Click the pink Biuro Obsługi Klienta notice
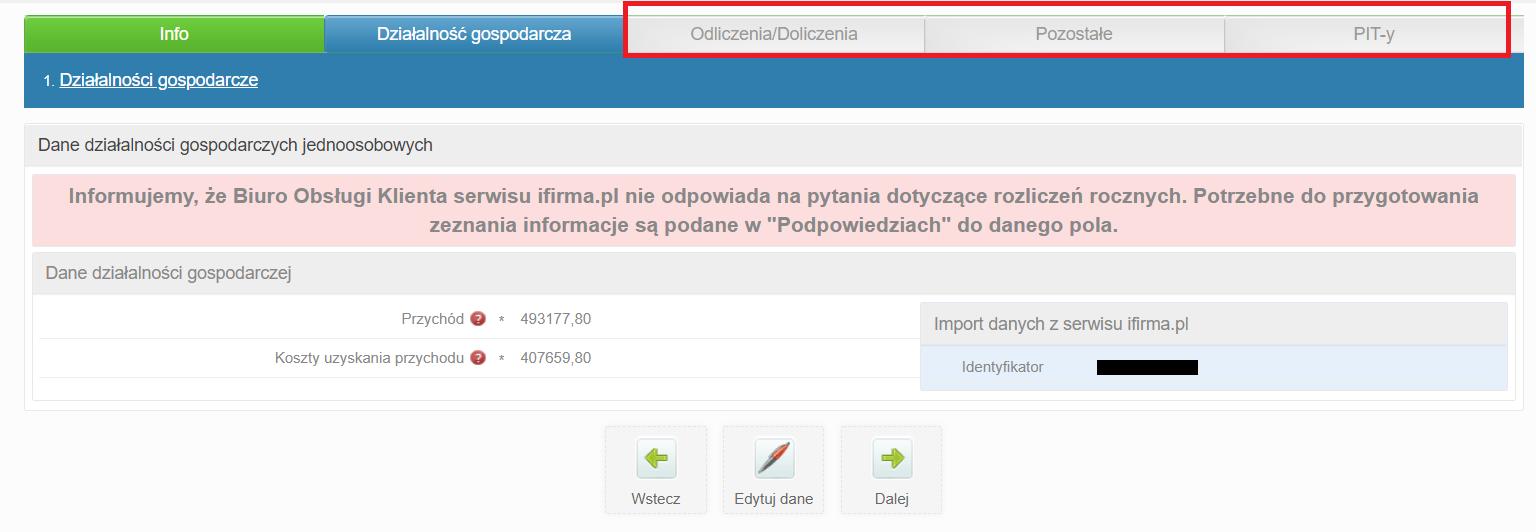The width and height of the screenshot is (1536, 532). point(774,210)
